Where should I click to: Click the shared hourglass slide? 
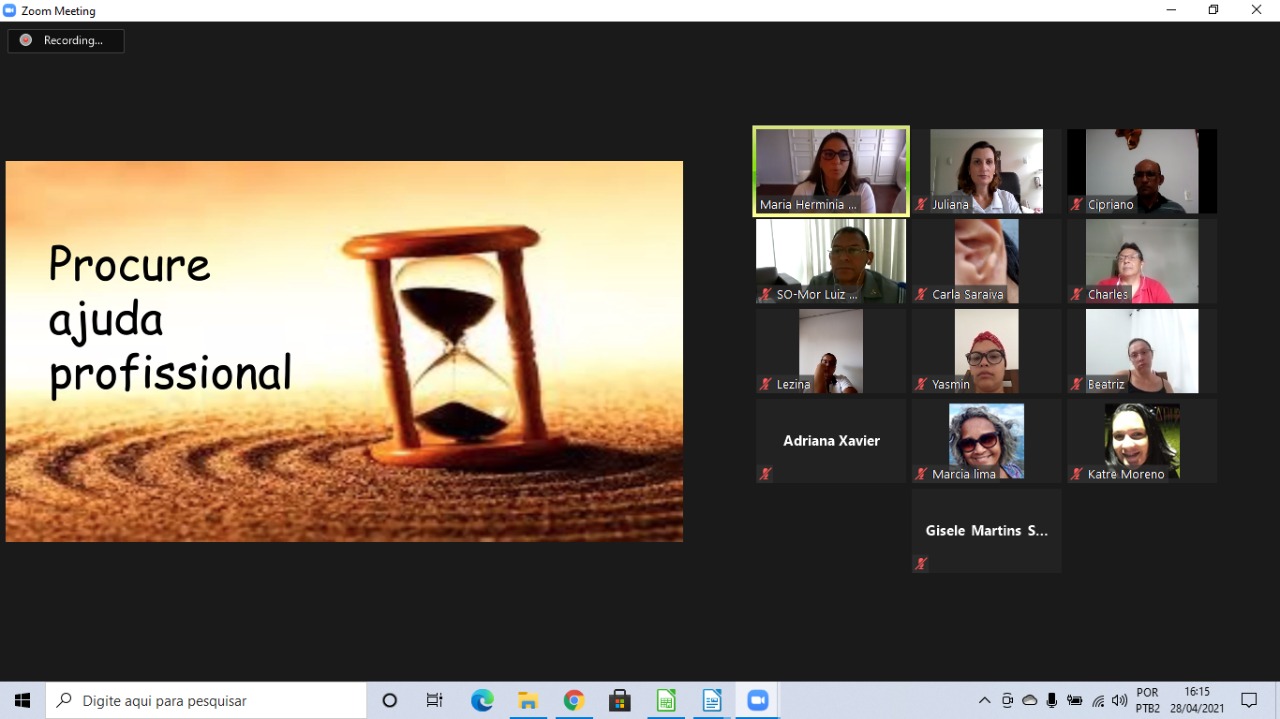click(344, 351)
